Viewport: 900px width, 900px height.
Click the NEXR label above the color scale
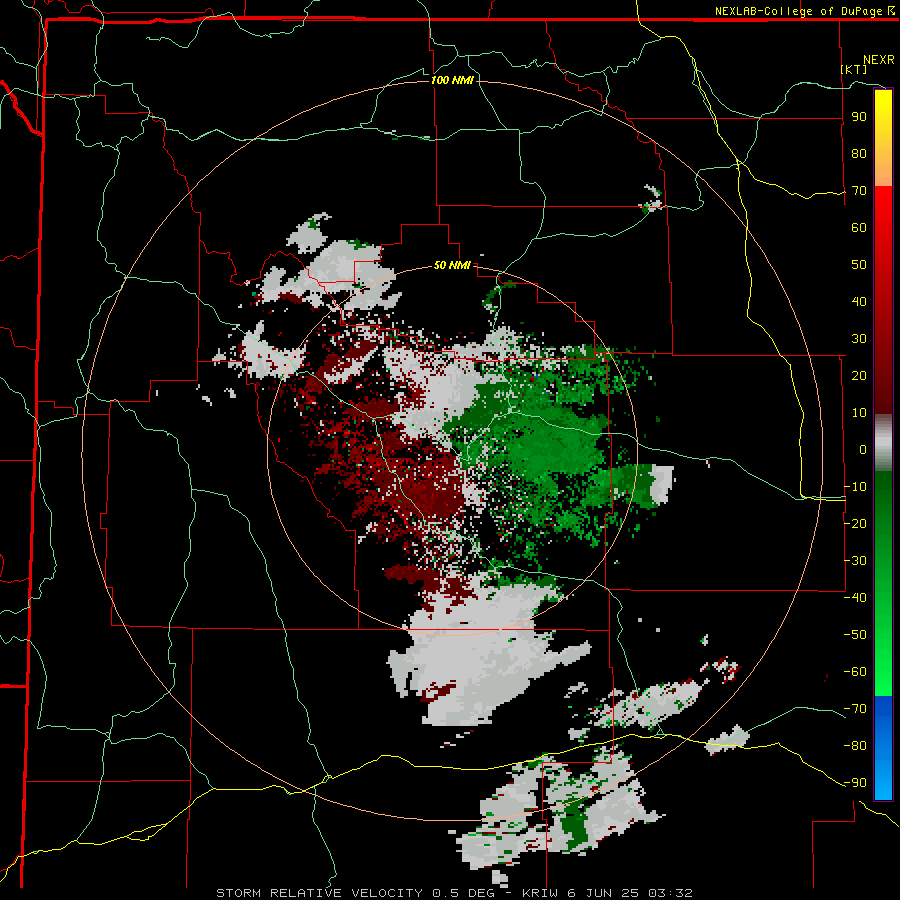(879, 60)
